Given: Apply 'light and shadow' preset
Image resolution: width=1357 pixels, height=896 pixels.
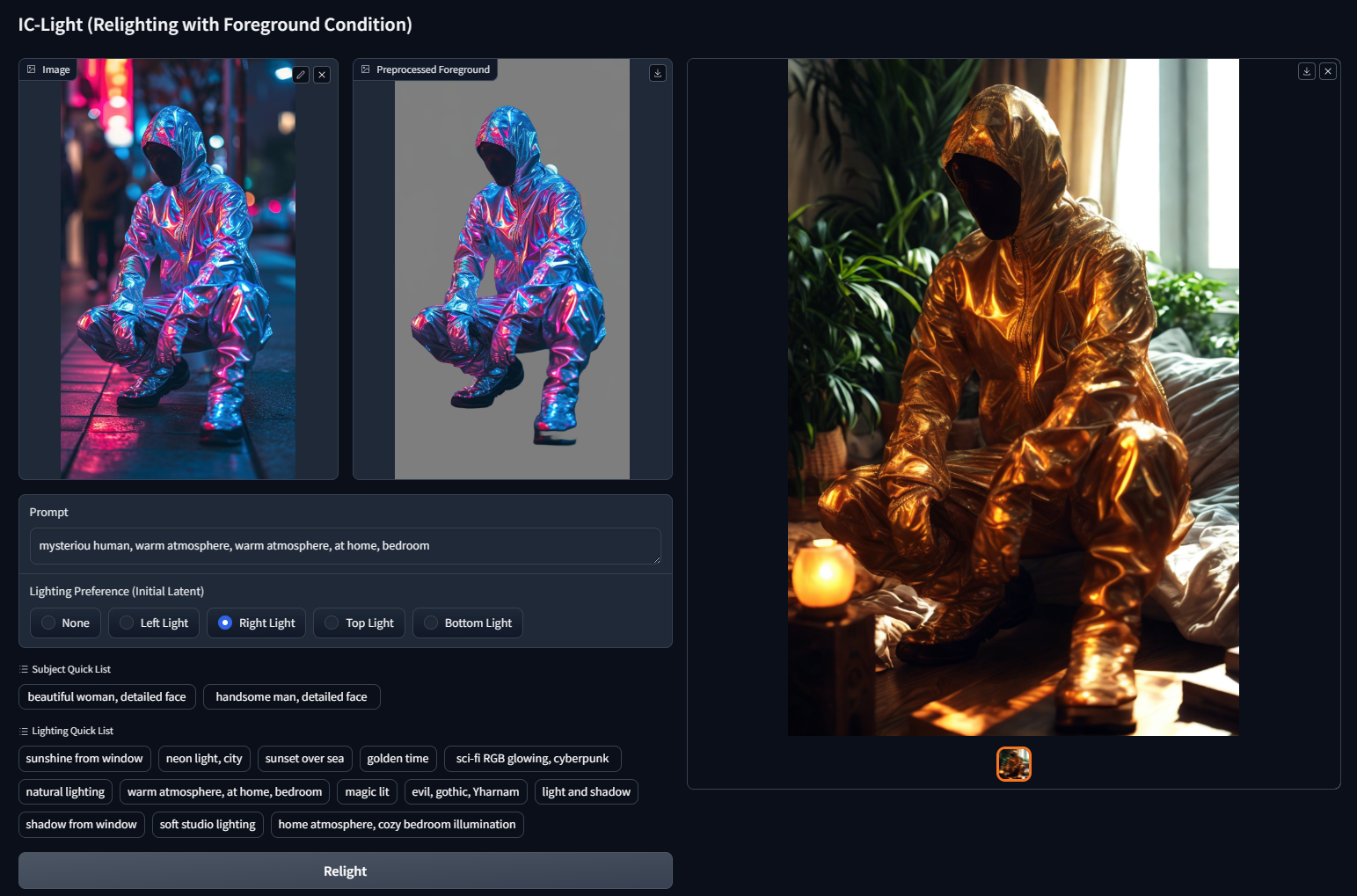Looking at the screenshot, I should [587, 791].
